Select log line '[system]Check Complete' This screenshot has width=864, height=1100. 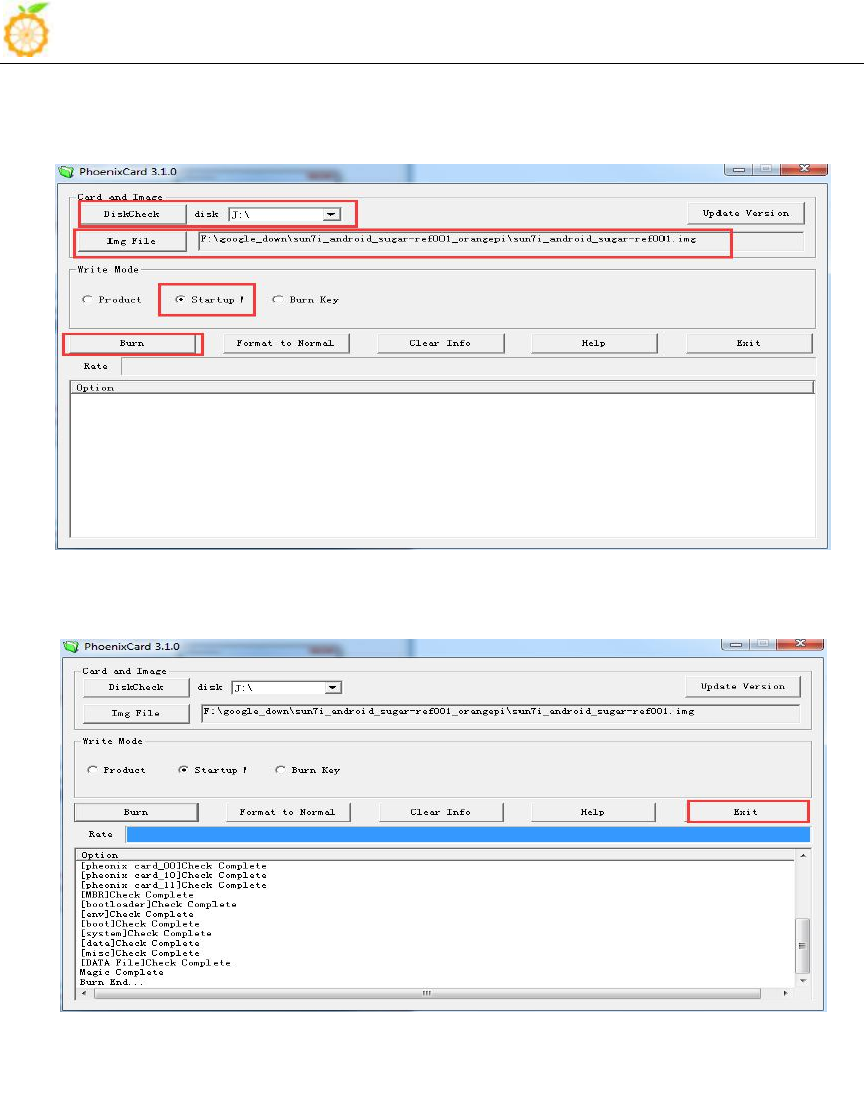[x=146, y=933]
